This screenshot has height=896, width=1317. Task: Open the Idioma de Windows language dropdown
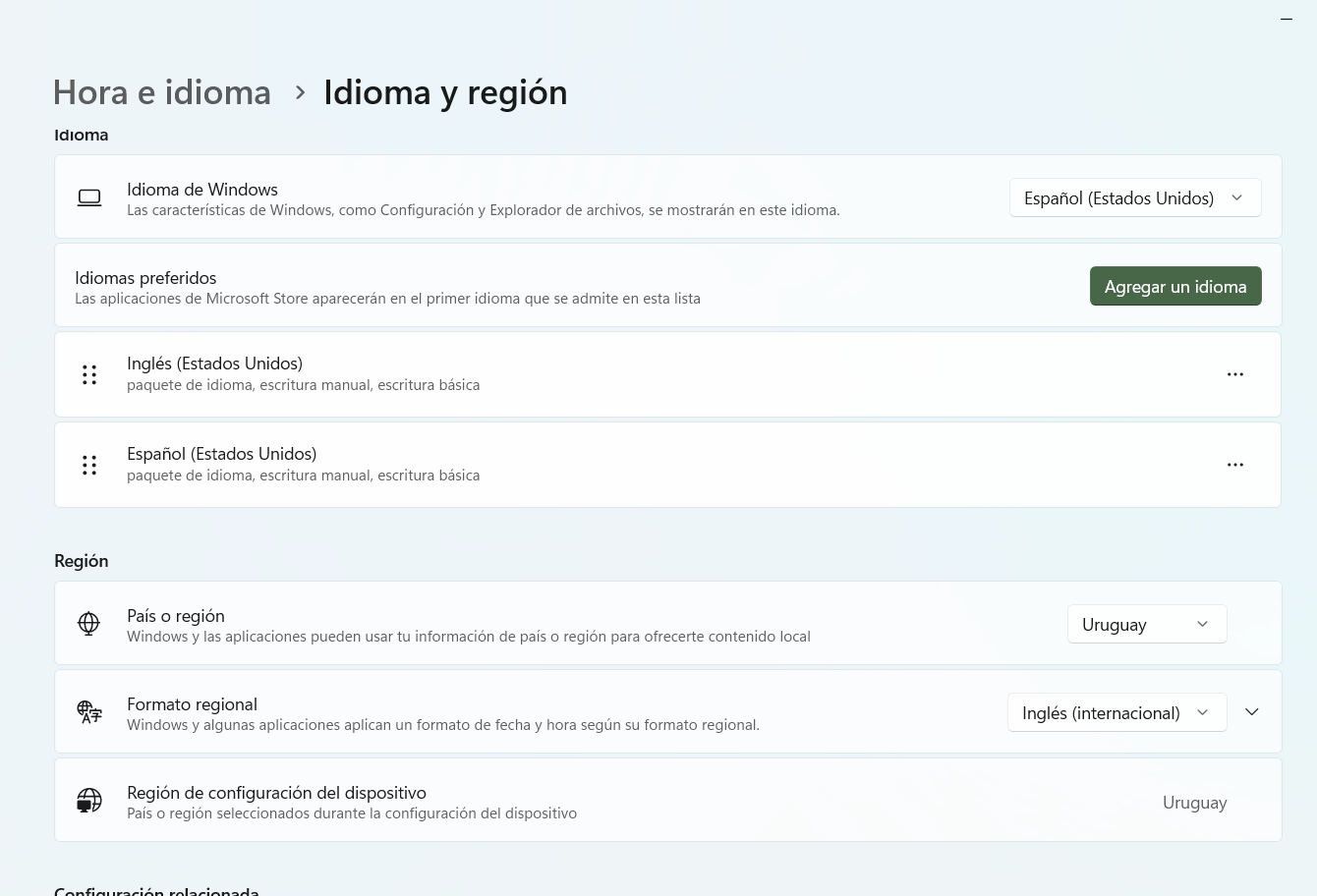(1135, 197)
